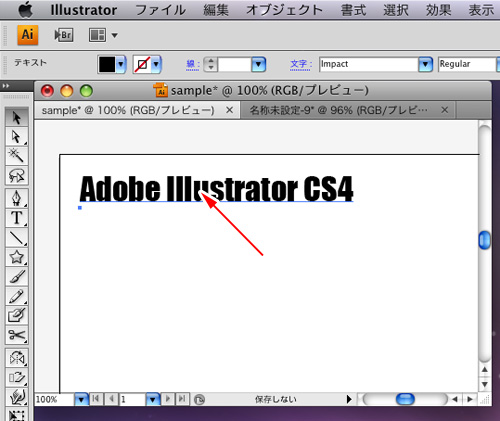Open the 線 stroke panel link
Screen dimensions: 500x421
pyautogui.click(x=193, y=64)
